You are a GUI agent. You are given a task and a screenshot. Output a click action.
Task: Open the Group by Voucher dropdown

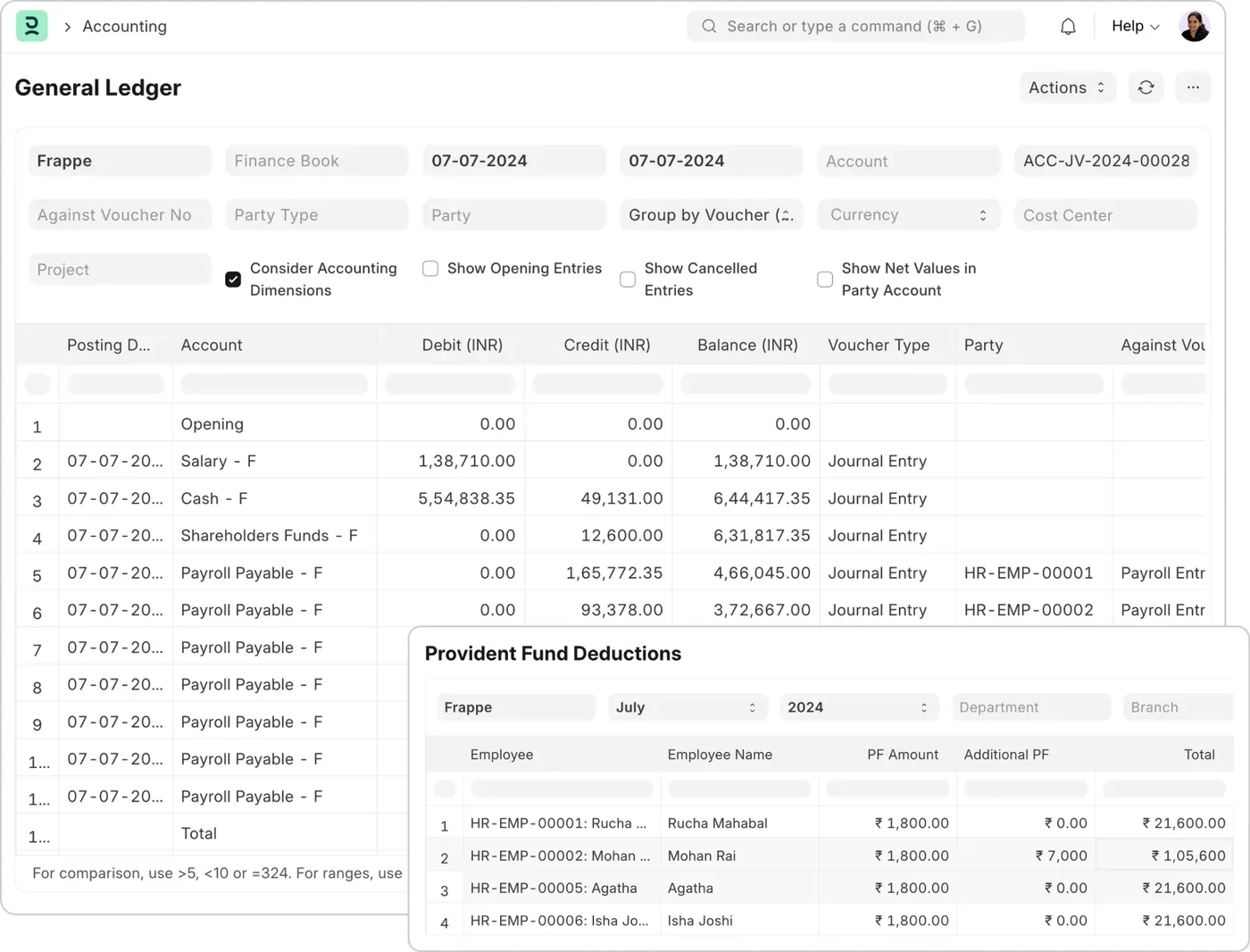tap(712, 215)
